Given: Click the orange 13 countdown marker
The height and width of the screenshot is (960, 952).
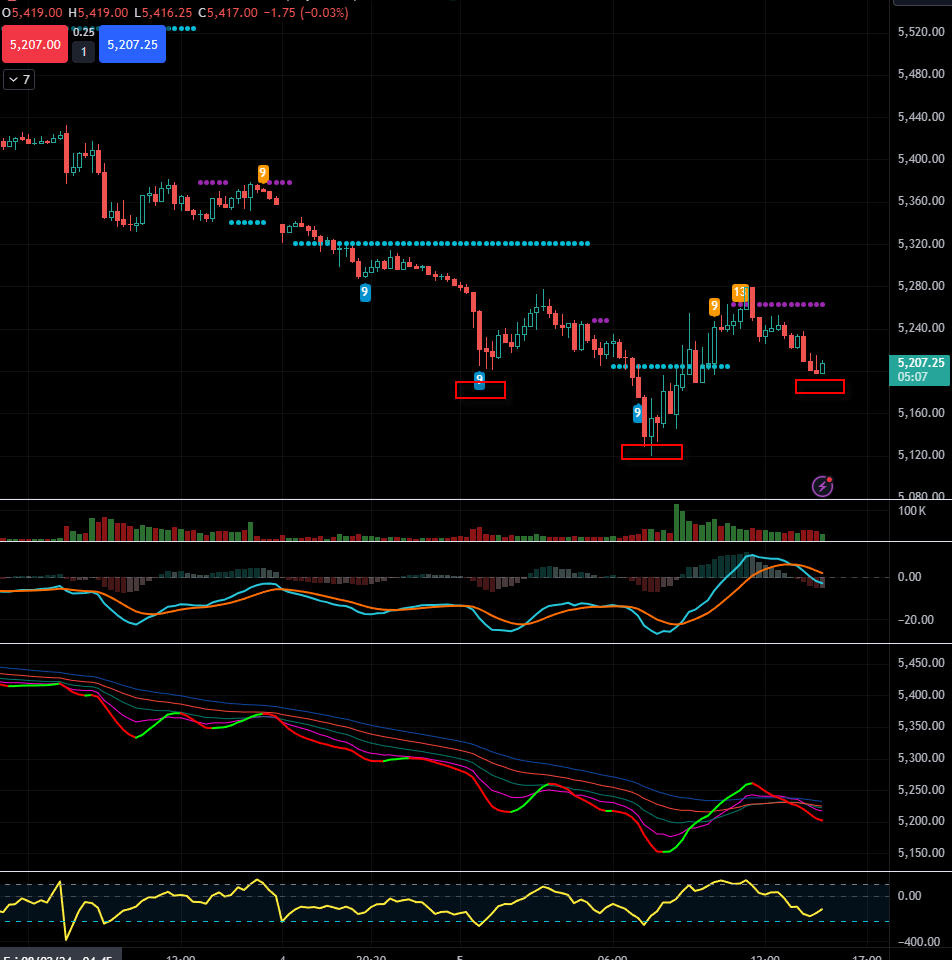Looking at the screenshot, I should click(739, 292).
